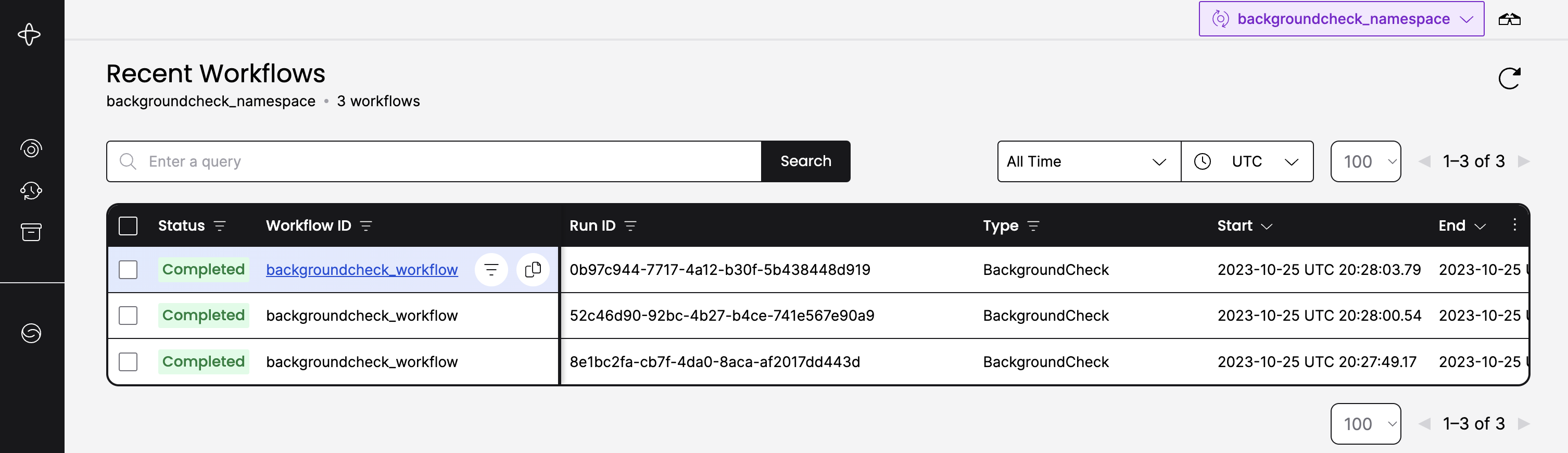Click the labs mode glasses icon
The width and height of the screenshot is (1568, 453).
(1509, 19)
